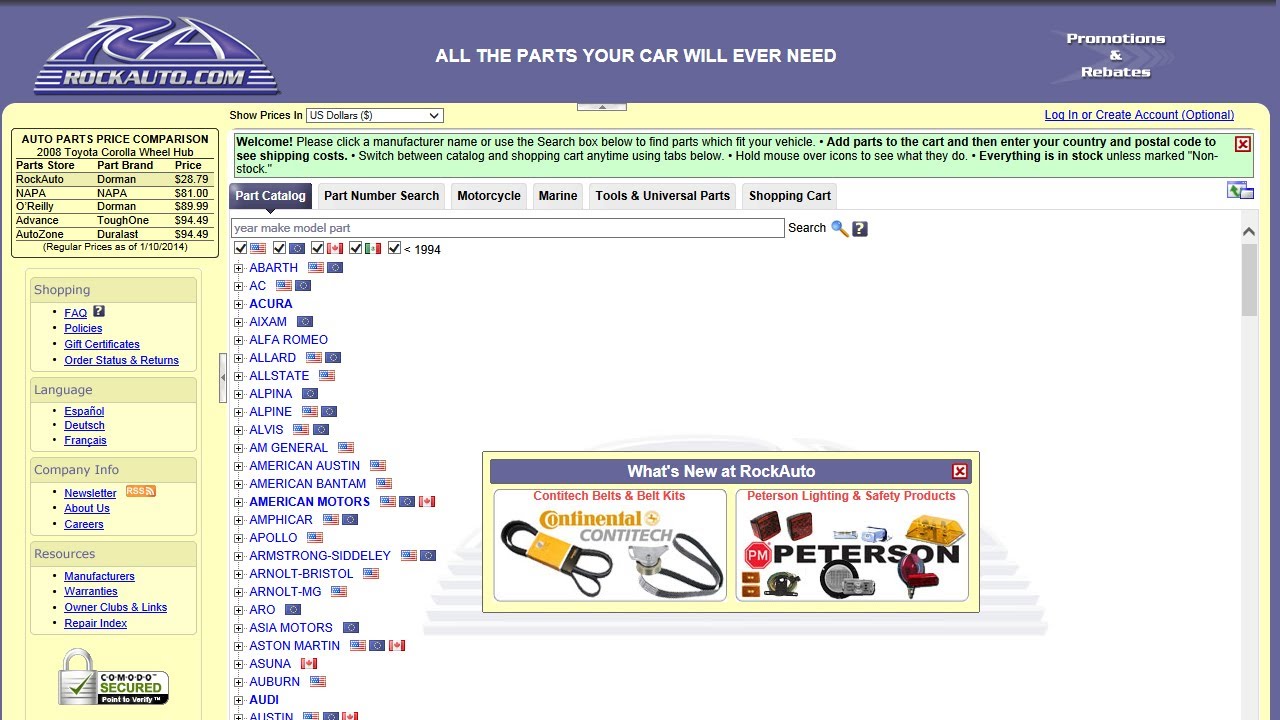Switch language to Français

(x=85, y=440)
